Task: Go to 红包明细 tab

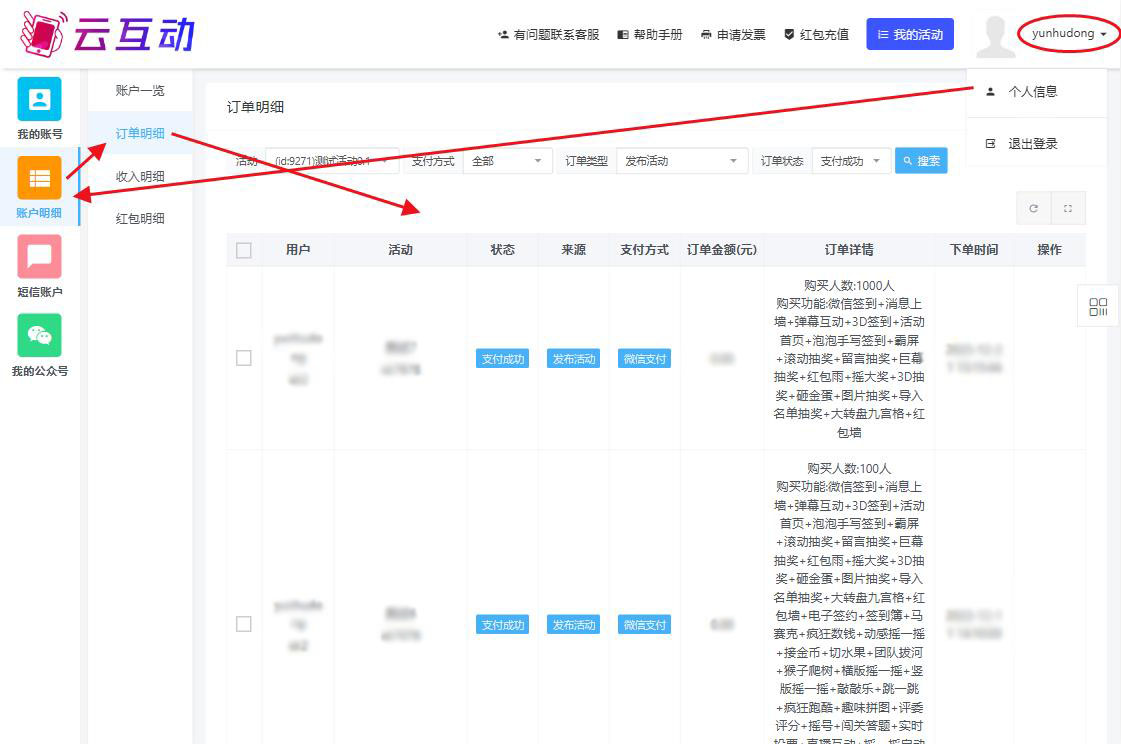Action: (x=140, y=219)
